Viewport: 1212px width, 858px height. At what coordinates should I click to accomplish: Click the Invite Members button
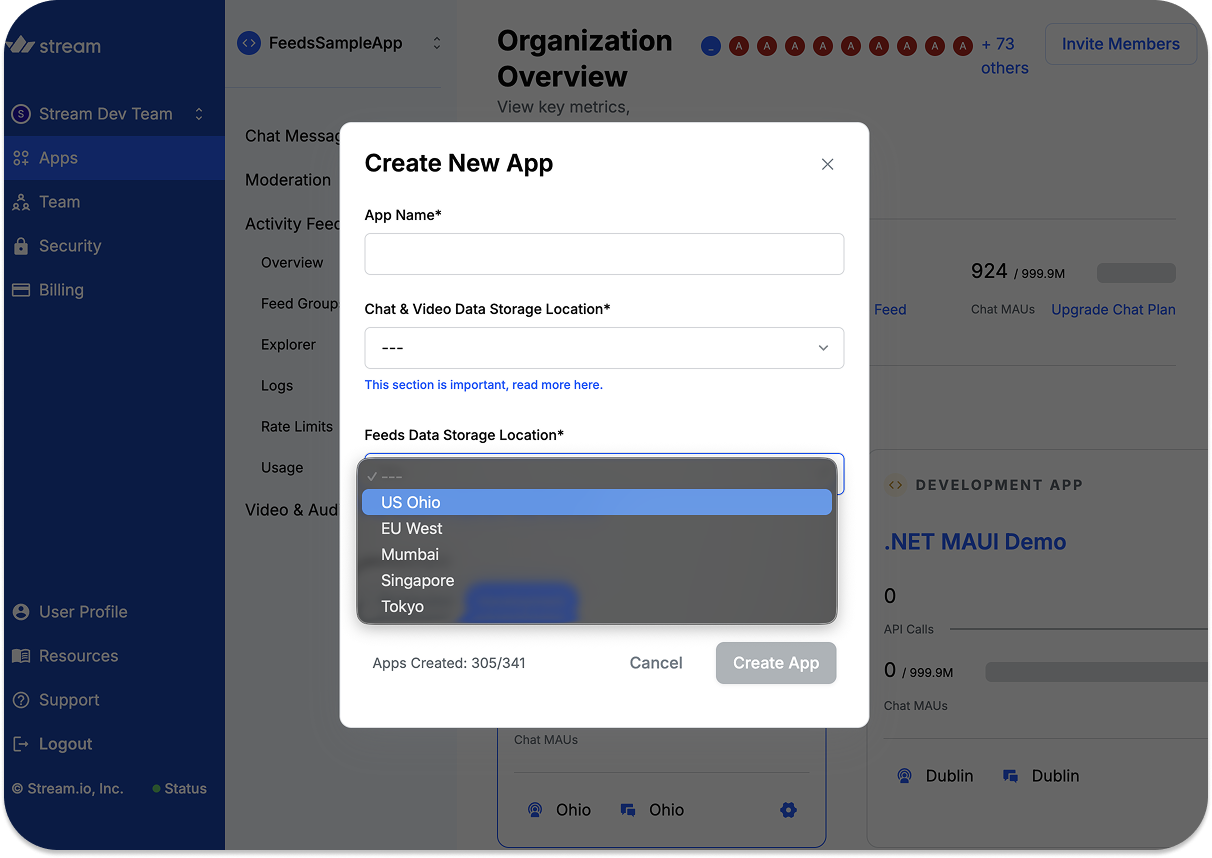point(1120,44)
